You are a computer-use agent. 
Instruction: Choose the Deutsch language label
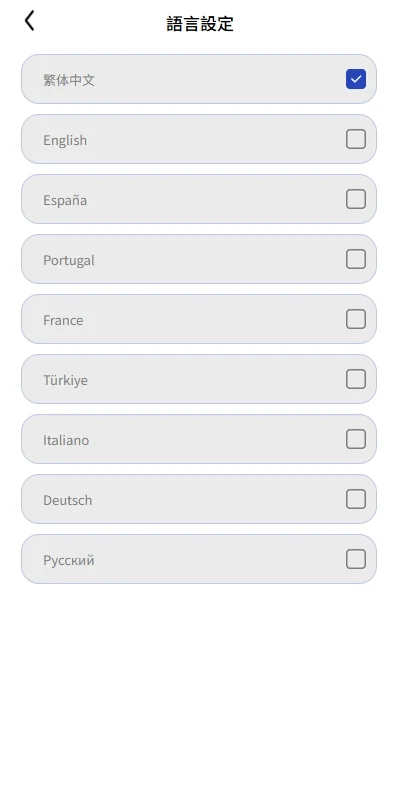(x=68, y=500)
